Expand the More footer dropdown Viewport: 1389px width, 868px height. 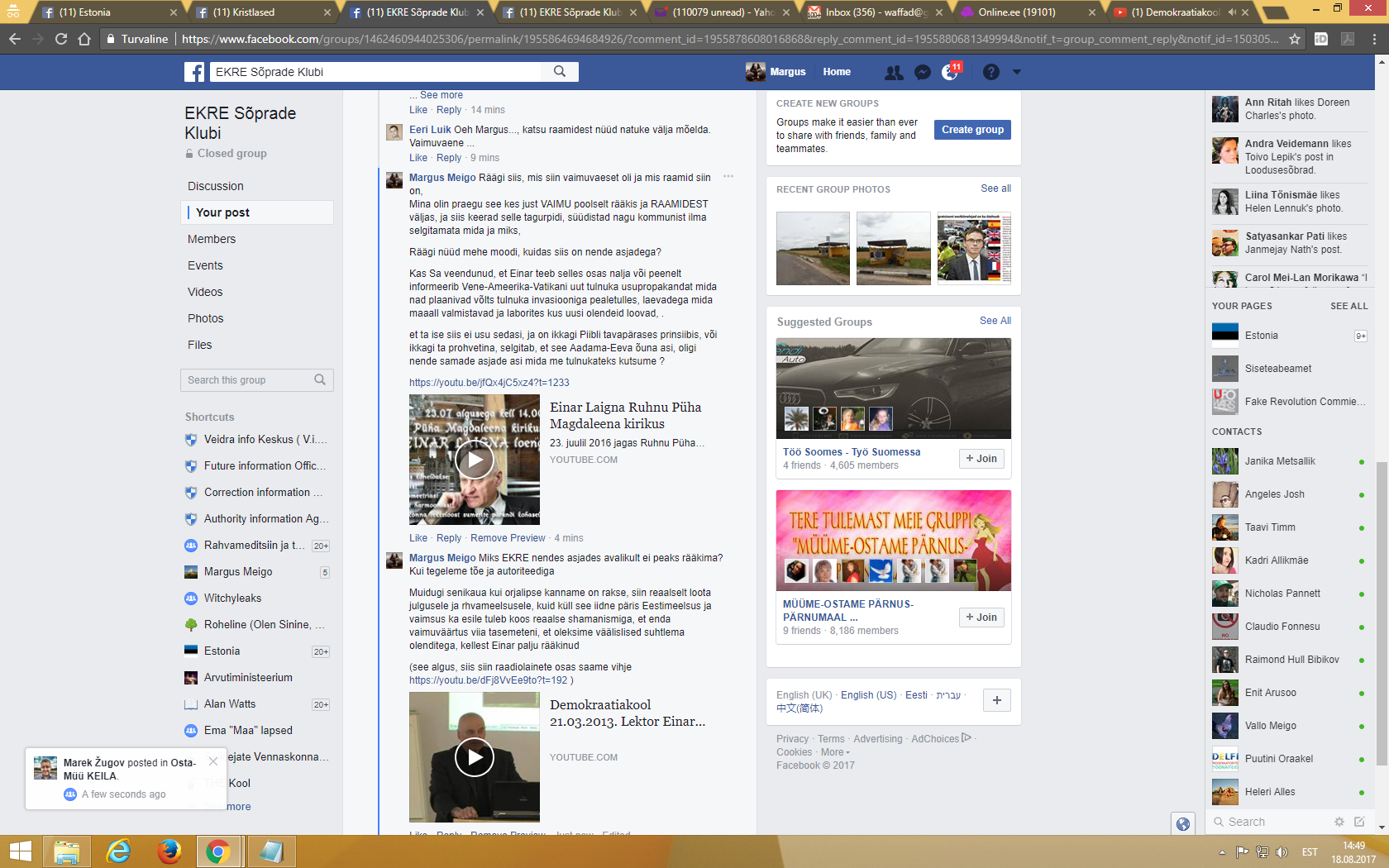click(x=835, y=752)
